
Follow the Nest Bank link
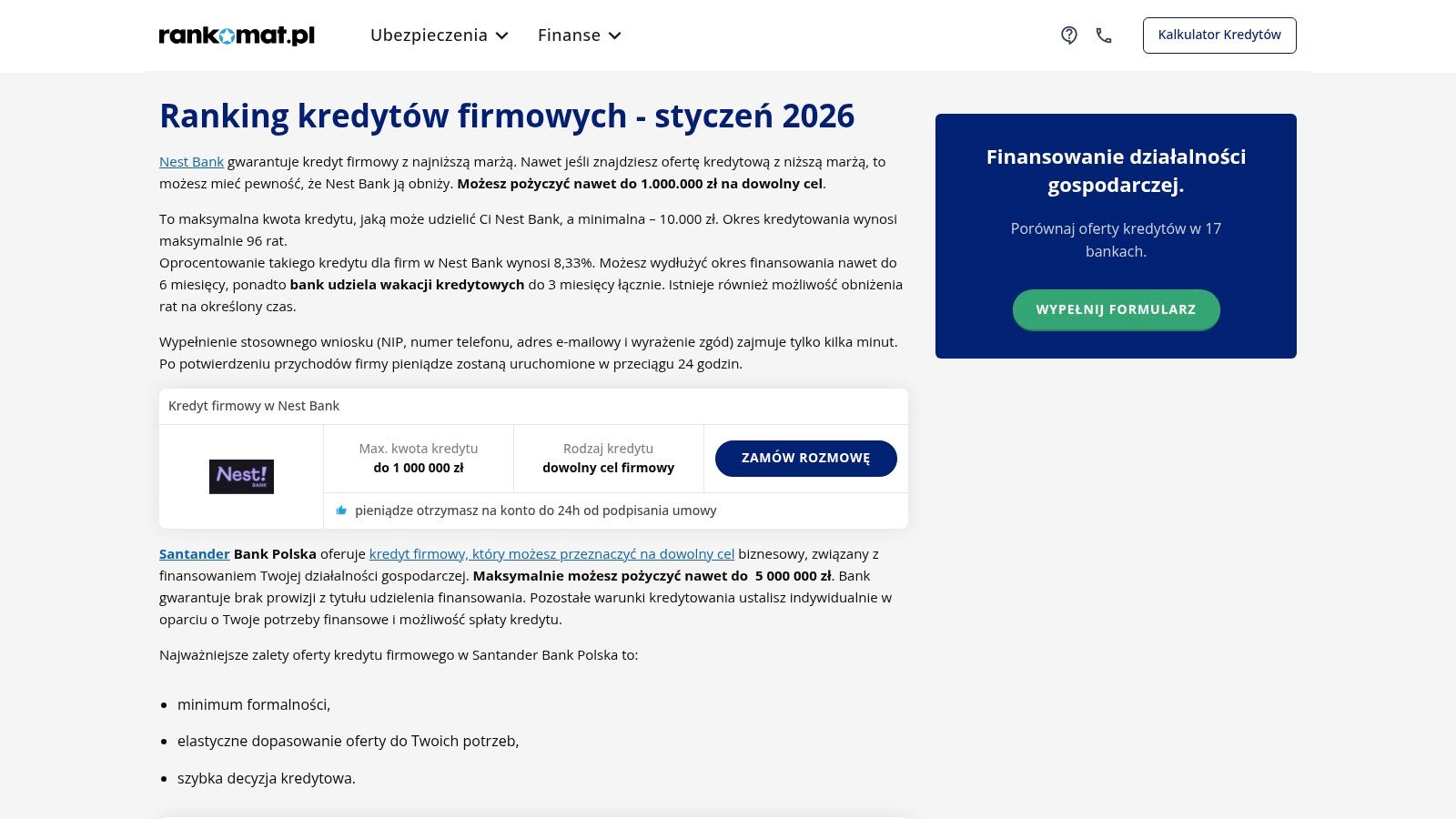(x=191, y=162)
